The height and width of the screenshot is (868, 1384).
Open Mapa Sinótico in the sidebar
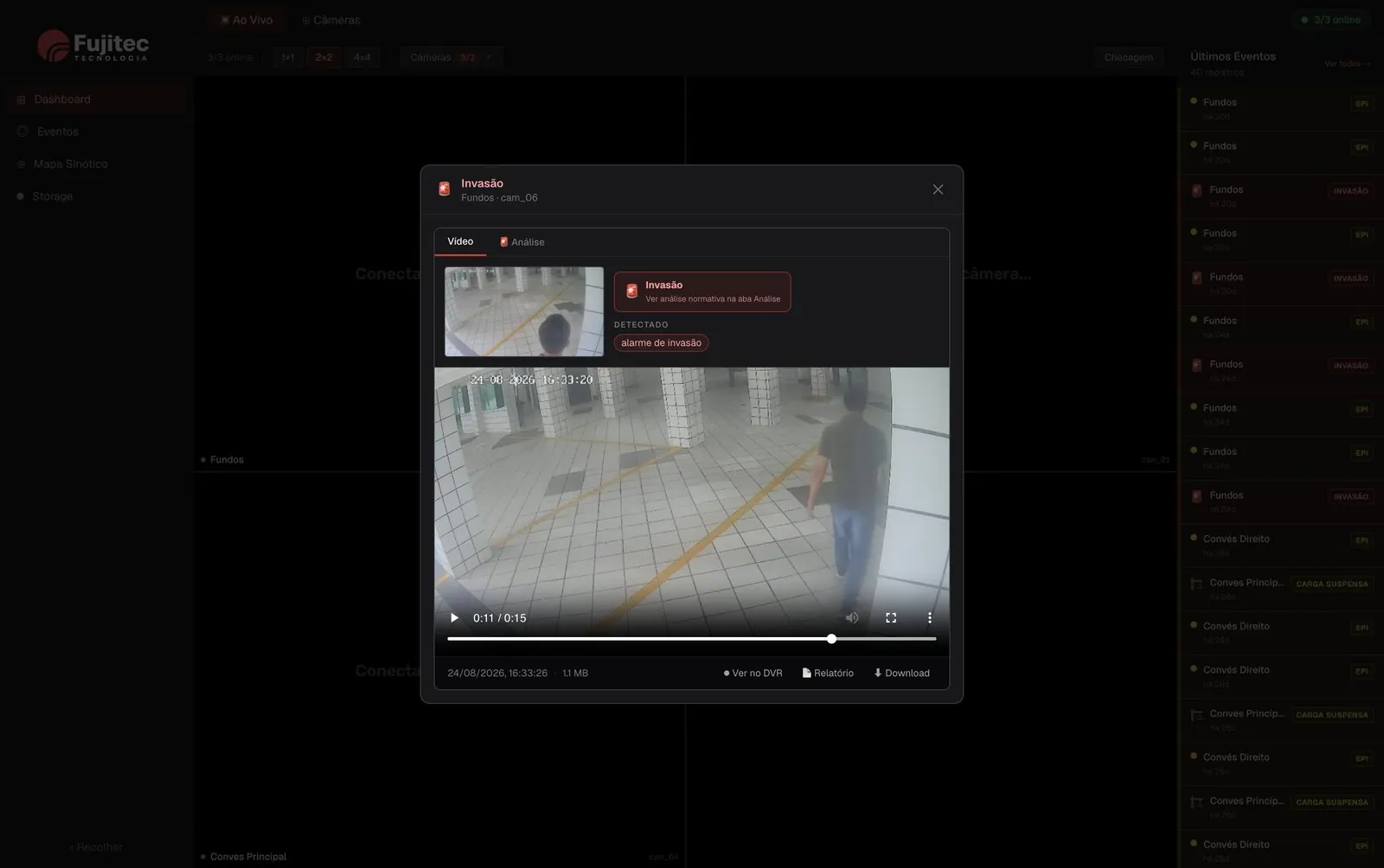tap(97, 164)
